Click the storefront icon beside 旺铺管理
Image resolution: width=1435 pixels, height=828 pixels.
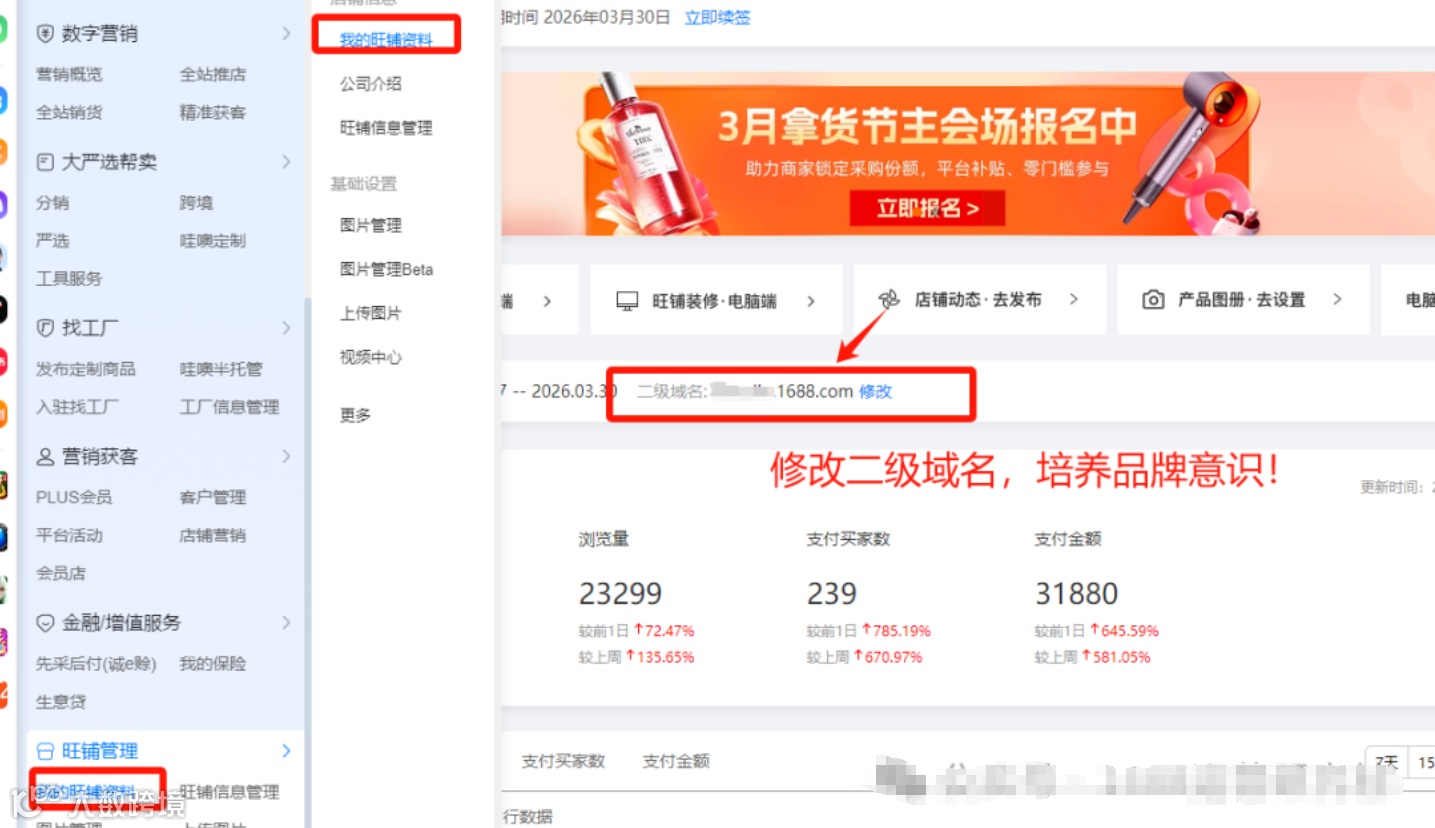(x=45, y=751)
